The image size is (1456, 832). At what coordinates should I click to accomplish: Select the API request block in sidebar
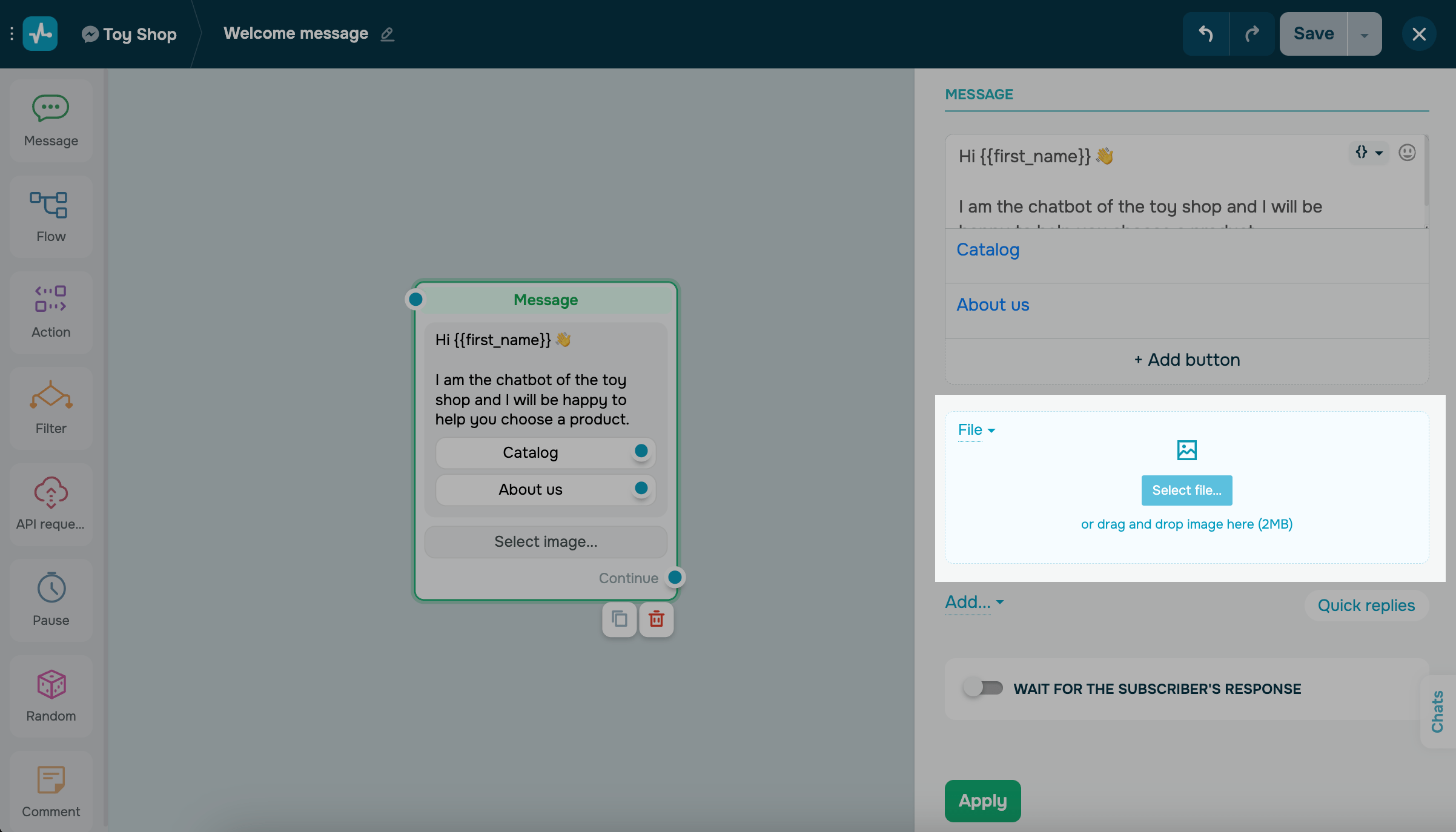(50, 503)
